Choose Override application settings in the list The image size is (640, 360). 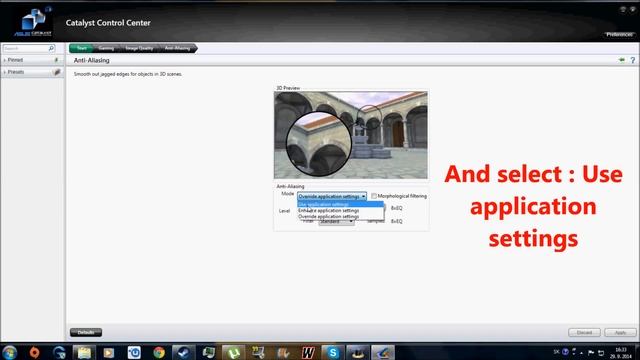[x=340, y=216]
